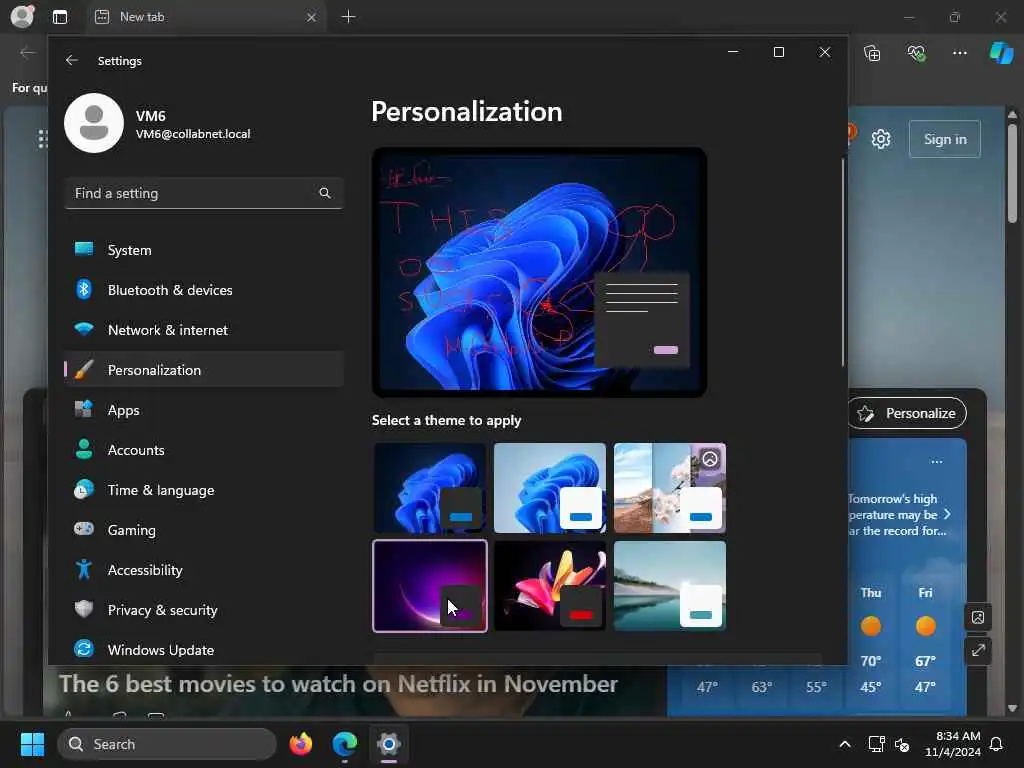The image size is (1024, 768).
Task: Open Copilot icon in Edge toolbar
Action: [x=1002, y=53]
